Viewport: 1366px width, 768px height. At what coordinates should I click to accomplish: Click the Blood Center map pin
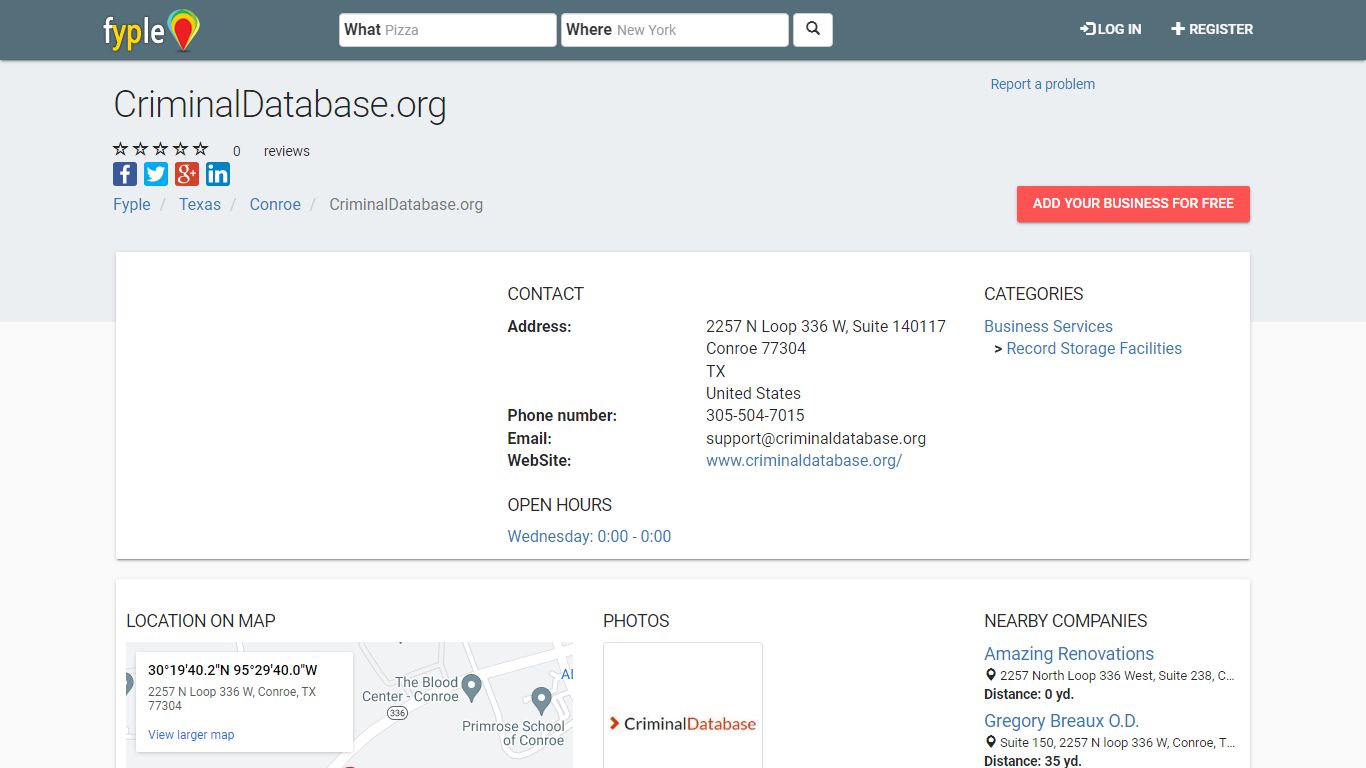coord(472,687)
